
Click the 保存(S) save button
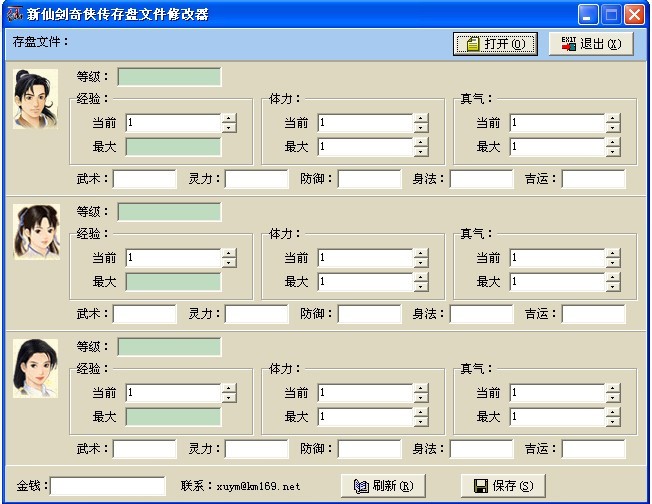coord(503,485)
